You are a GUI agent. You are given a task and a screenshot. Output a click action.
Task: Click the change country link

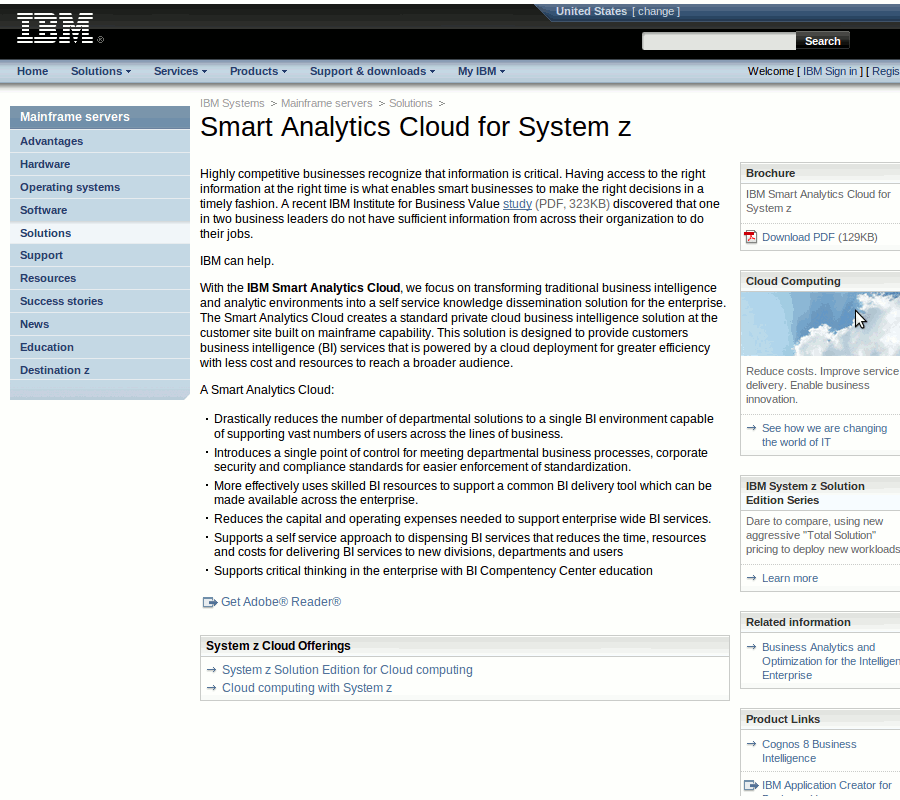click(656, 11)
